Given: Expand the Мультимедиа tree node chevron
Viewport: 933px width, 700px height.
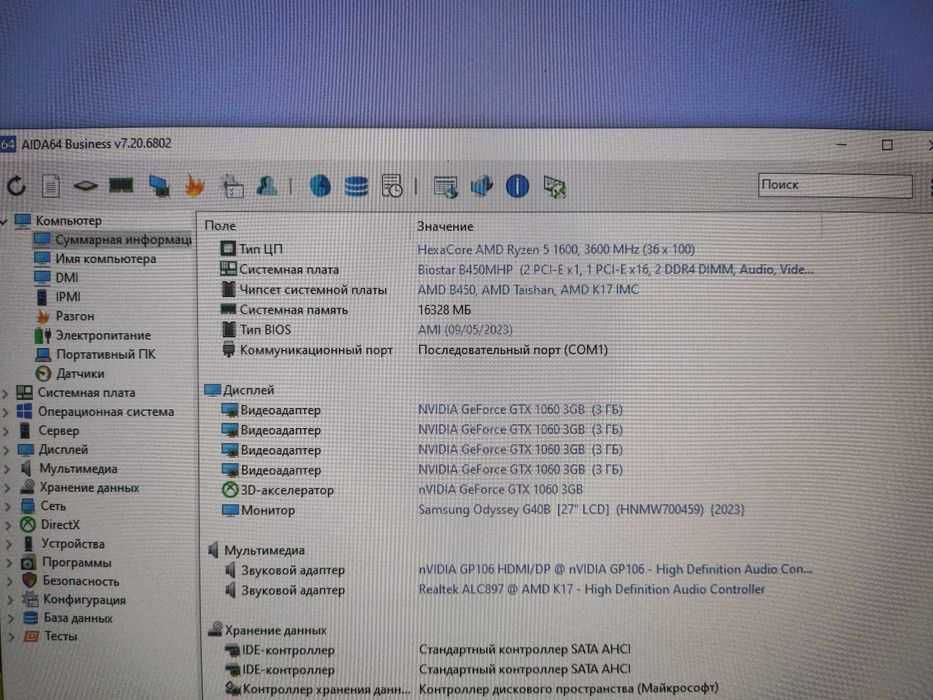Looking at the screenshot, I should coord(7,470).
